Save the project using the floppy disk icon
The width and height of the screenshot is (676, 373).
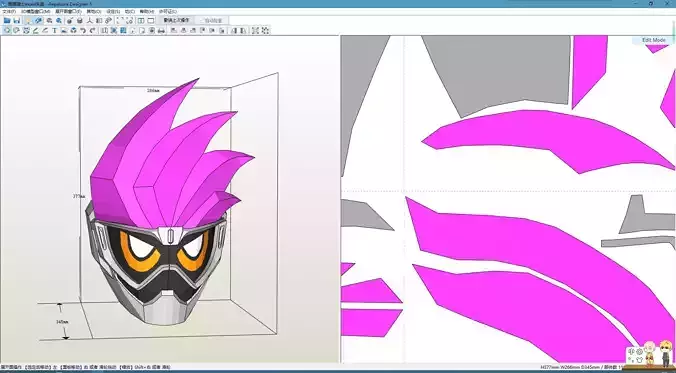coord(16,20)
